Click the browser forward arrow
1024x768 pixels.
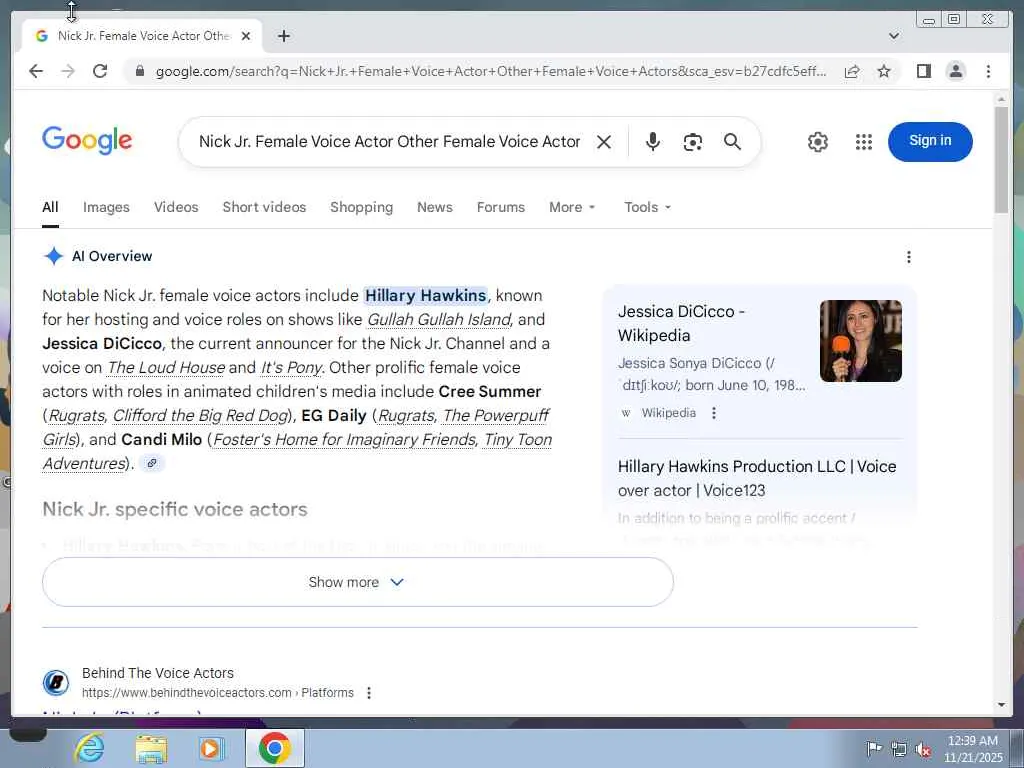pos(68,71)
